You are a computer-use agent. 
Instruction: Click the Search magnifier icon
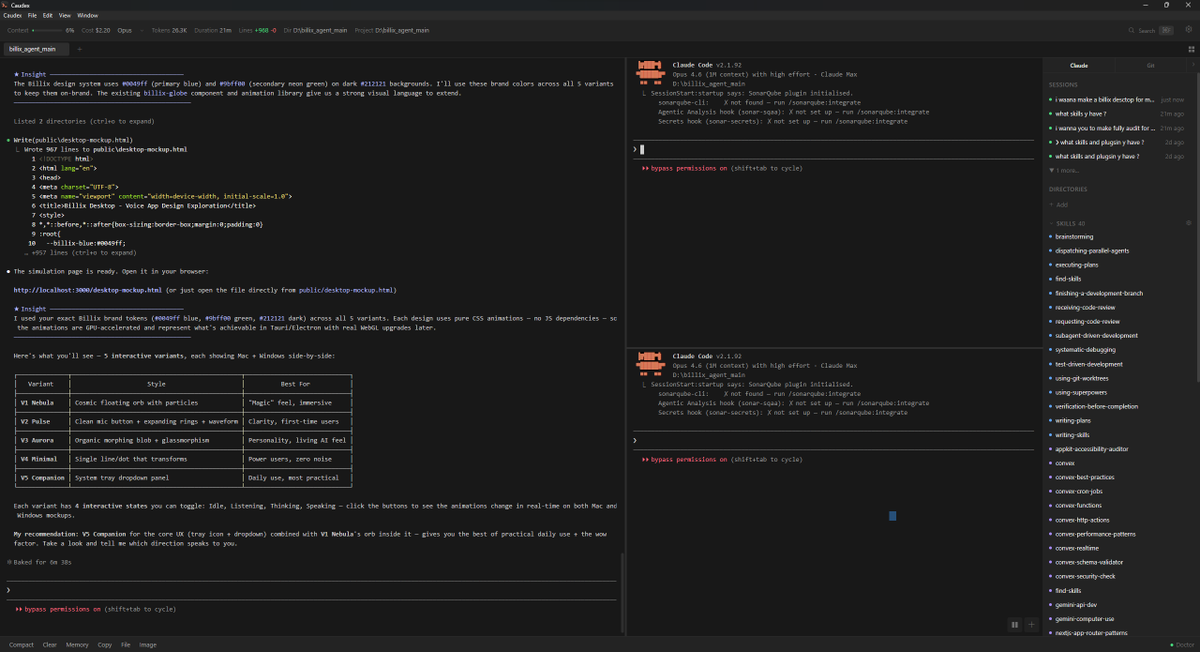[1130, 31]
